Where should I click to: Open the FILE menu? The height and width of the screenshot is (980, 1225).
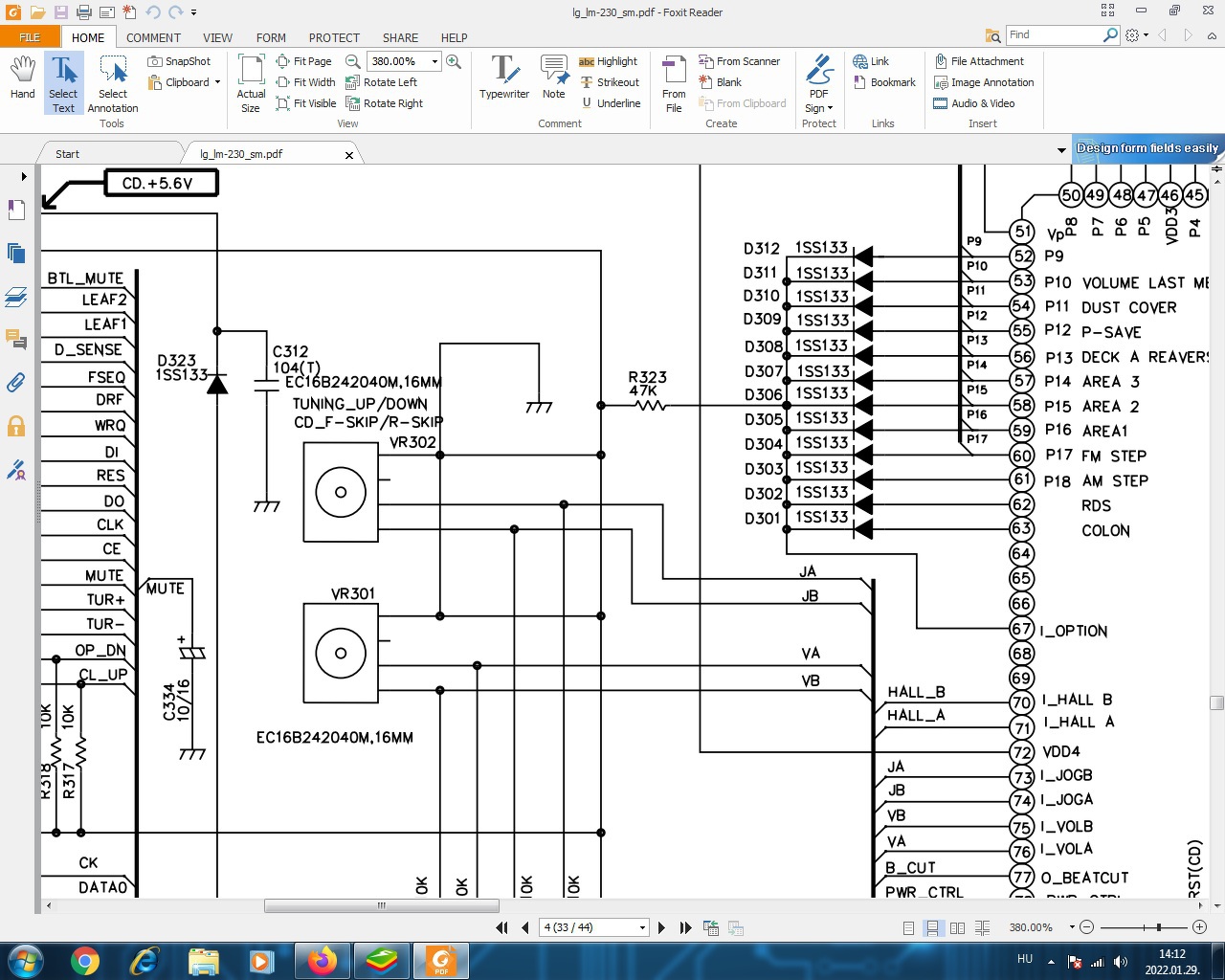(x=30, y=37)
